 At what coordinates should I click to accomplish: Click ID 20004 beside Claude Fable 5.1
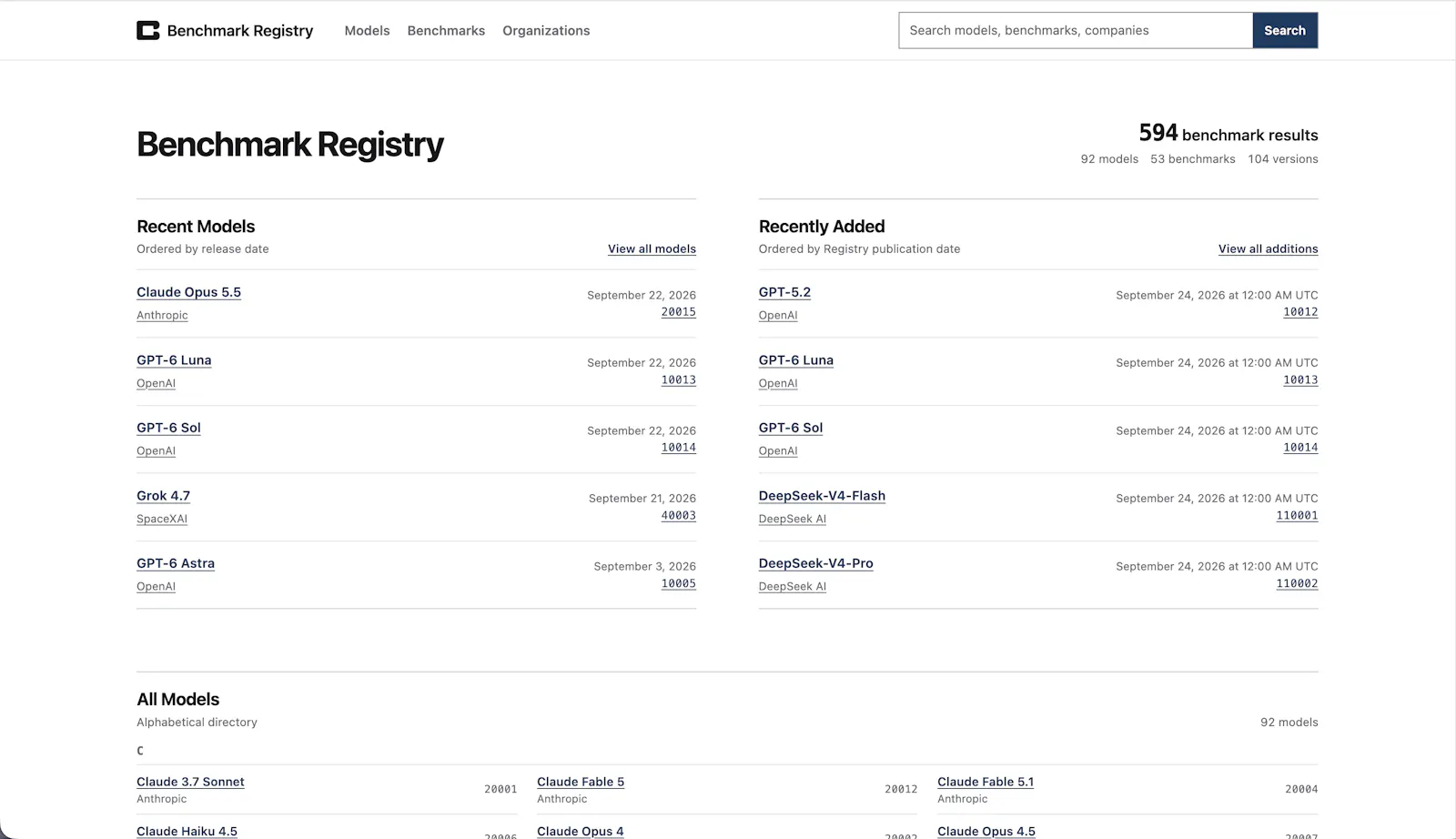coord(1301,789)
